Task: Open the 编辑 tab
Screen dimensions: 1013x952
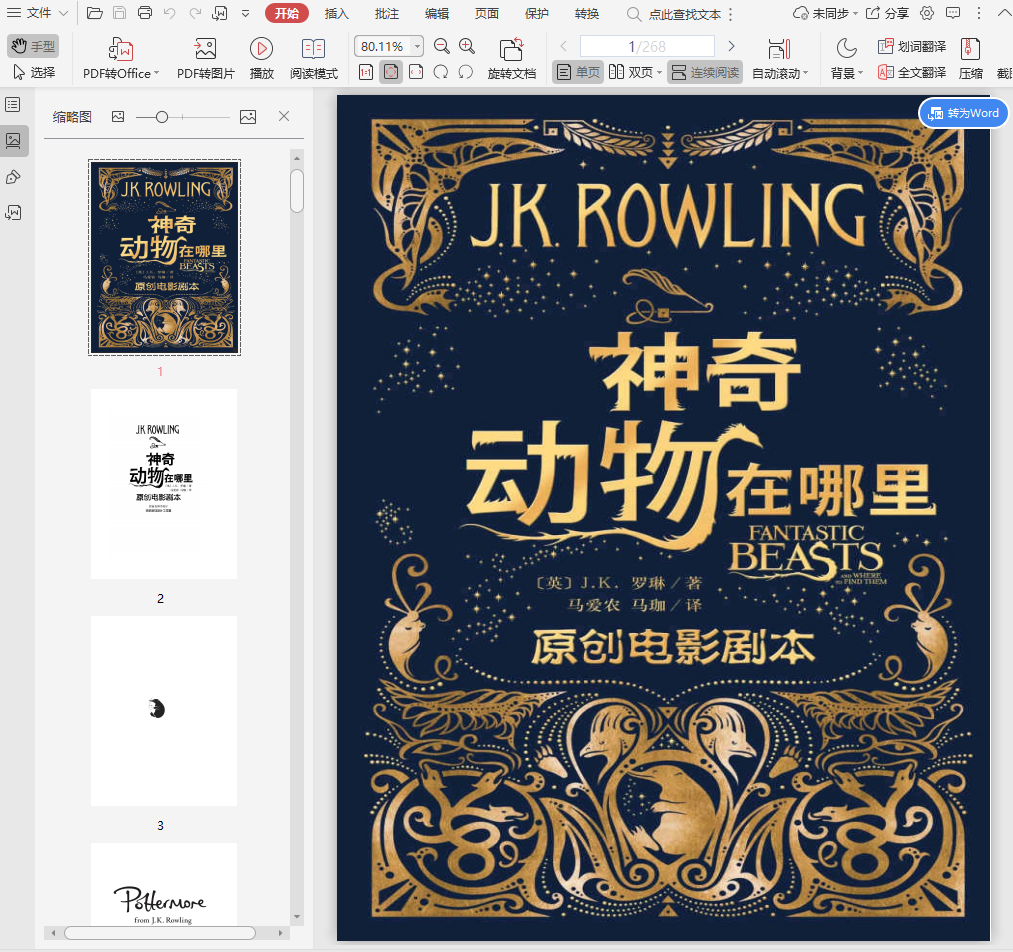Action: (x=437, y=14)
